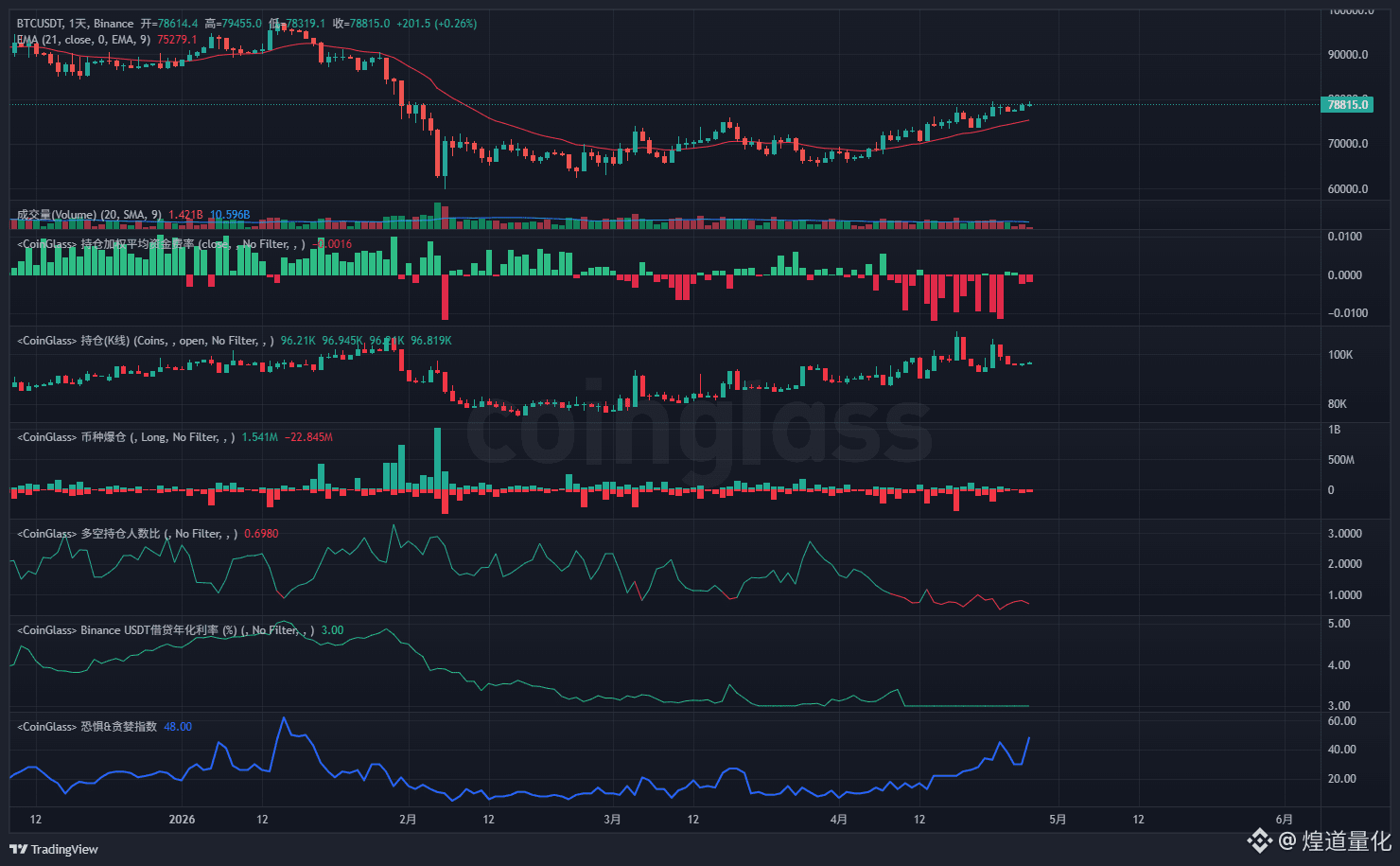The width and height of the screenshot is (1400, 866).
Task: Click the long/short ratio value 0.6980
Action: (262, 534)
